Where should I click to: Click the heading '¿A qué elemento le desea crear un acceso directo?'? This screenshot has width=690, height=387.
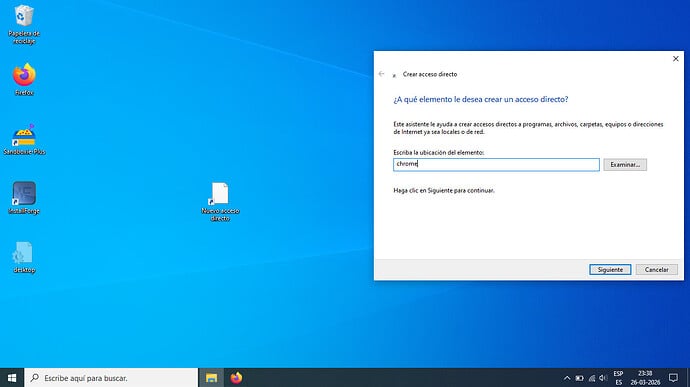tap(481, 100)
